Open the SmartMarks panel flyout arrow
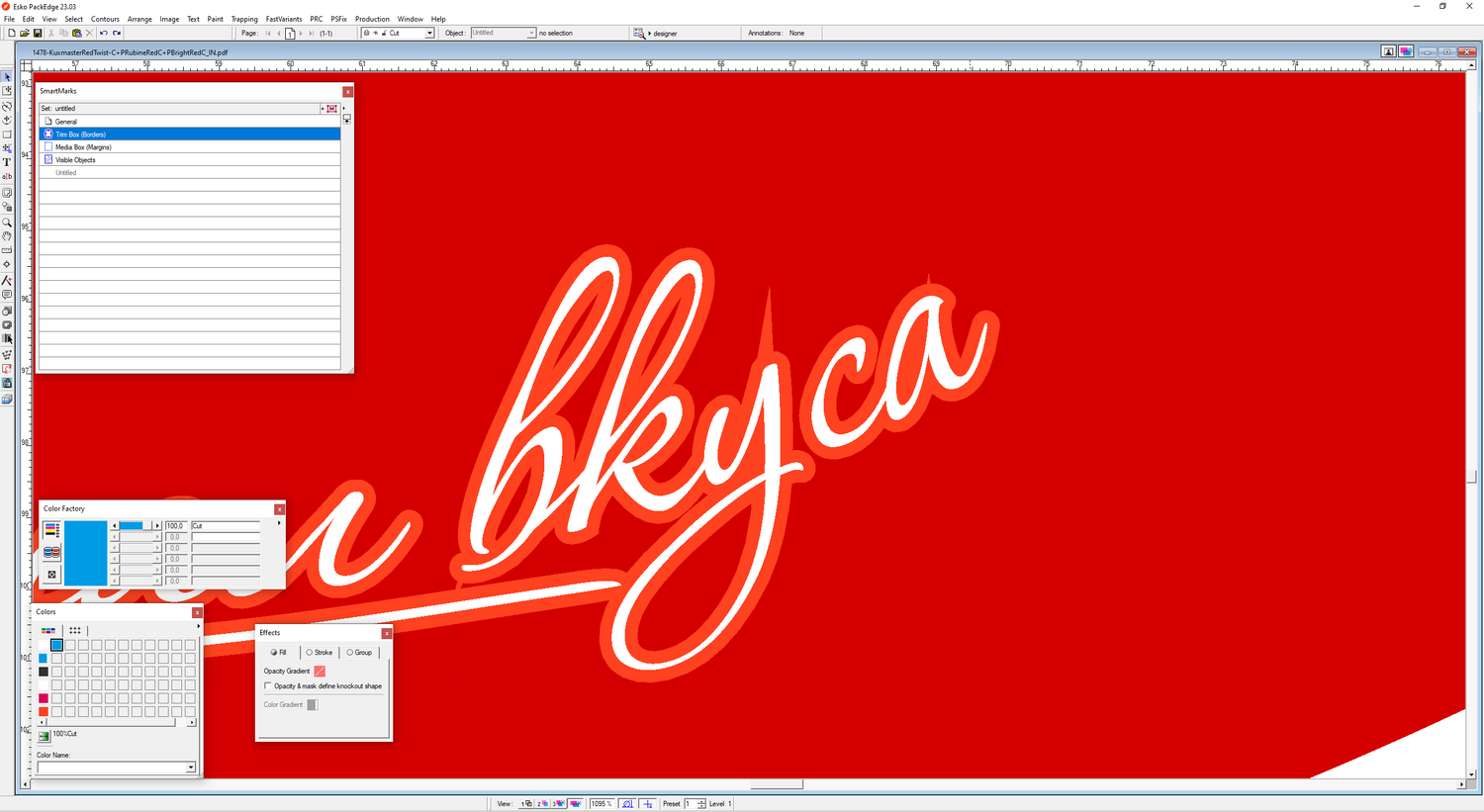 pos(343,108)
